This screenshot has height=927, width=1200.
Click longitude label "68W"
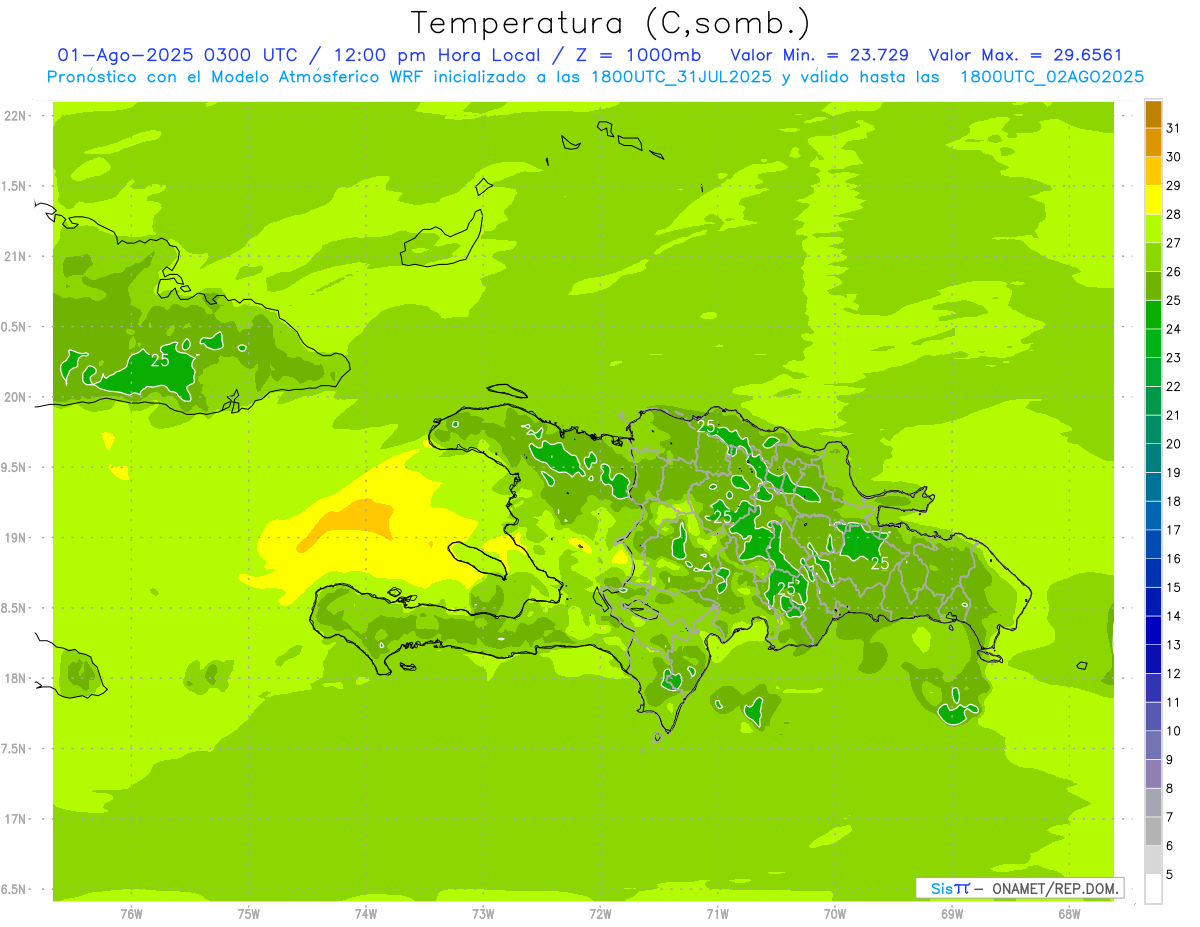pyautogui.click(x=1069, y=913)
